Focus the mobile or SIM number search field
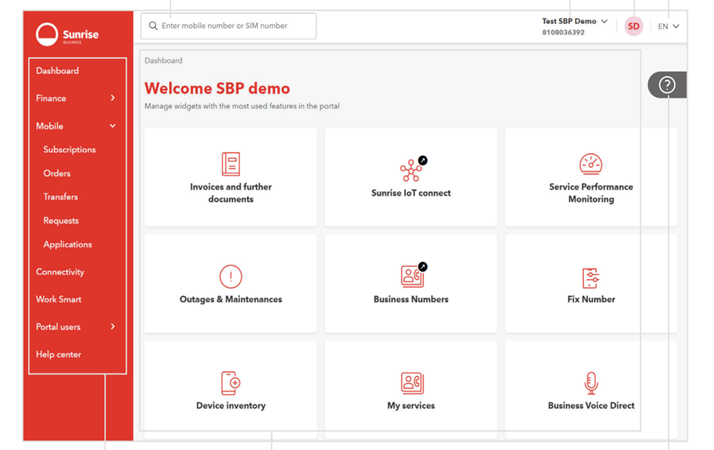Screen dimensions: 714x450 pos(229,26)
